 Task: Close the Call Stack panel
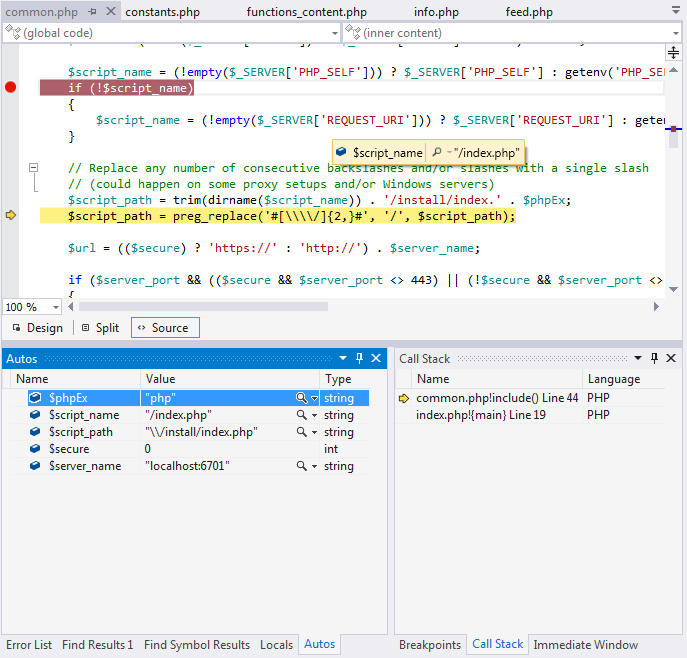(671, 358)
